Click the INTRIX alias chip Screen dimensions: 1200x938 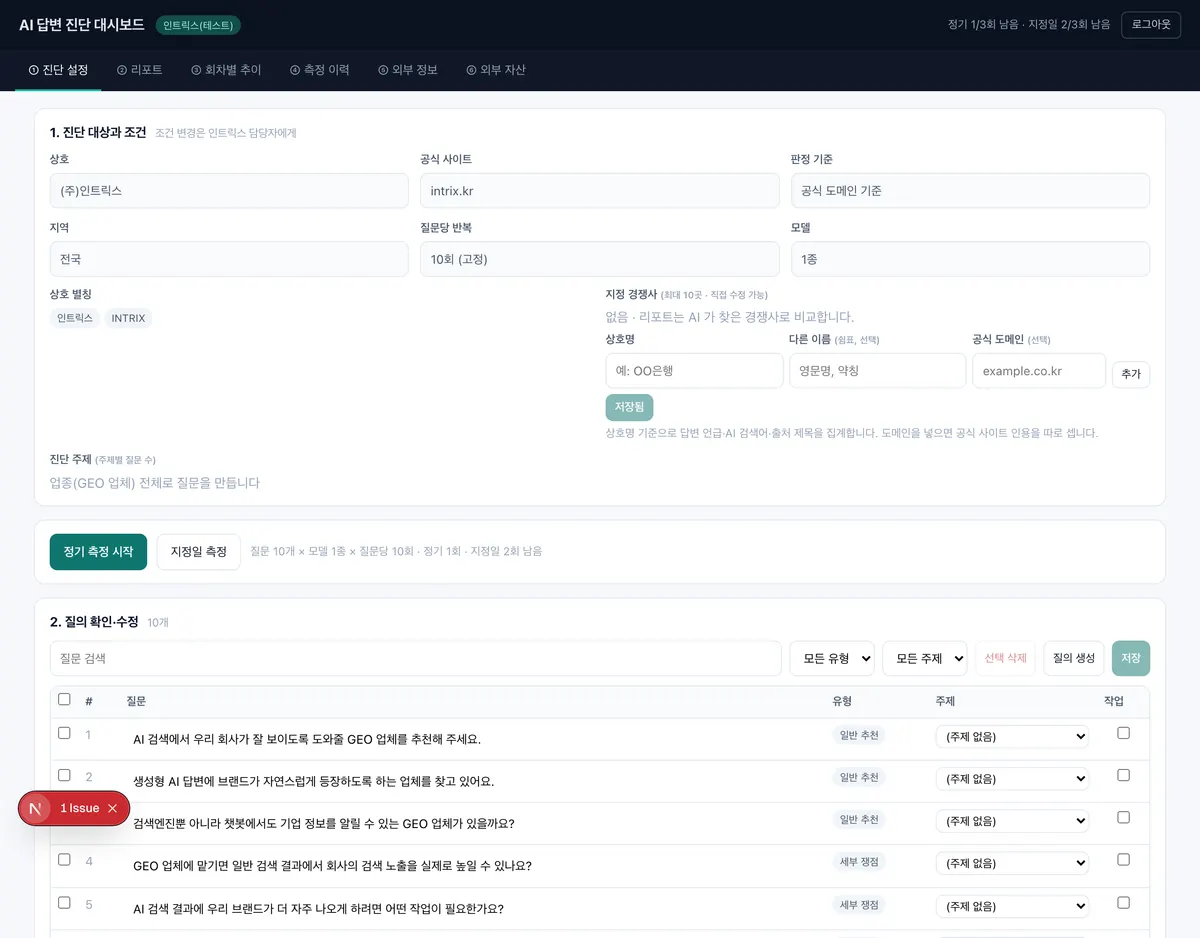click(x=128, y=318)
